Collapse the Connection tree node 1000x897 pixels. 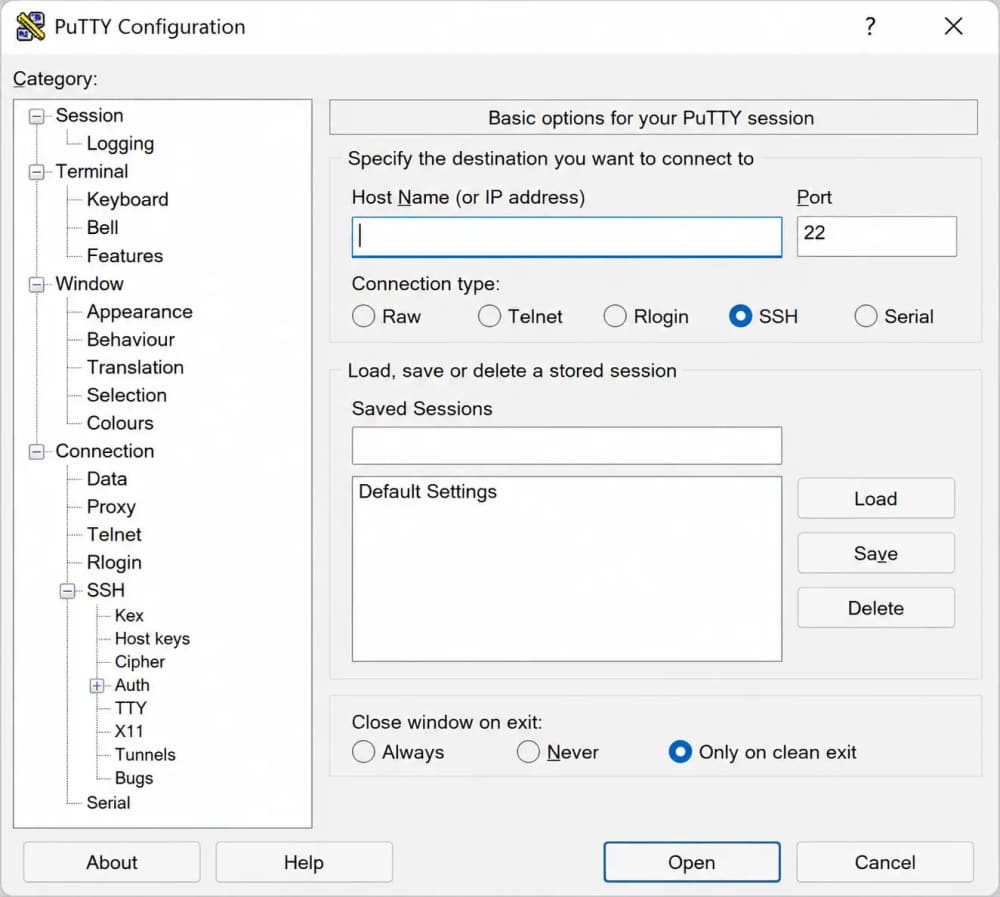coord(36,452)
